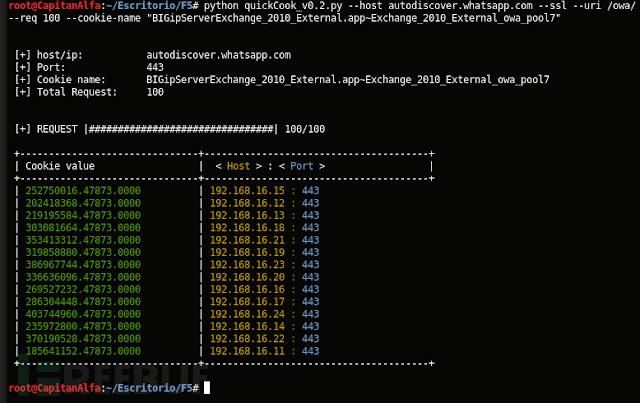This screenshot has width=640, height=403.
Task: Click cookie value 386967744.47873.0000
Action: (x=83, y=265)
